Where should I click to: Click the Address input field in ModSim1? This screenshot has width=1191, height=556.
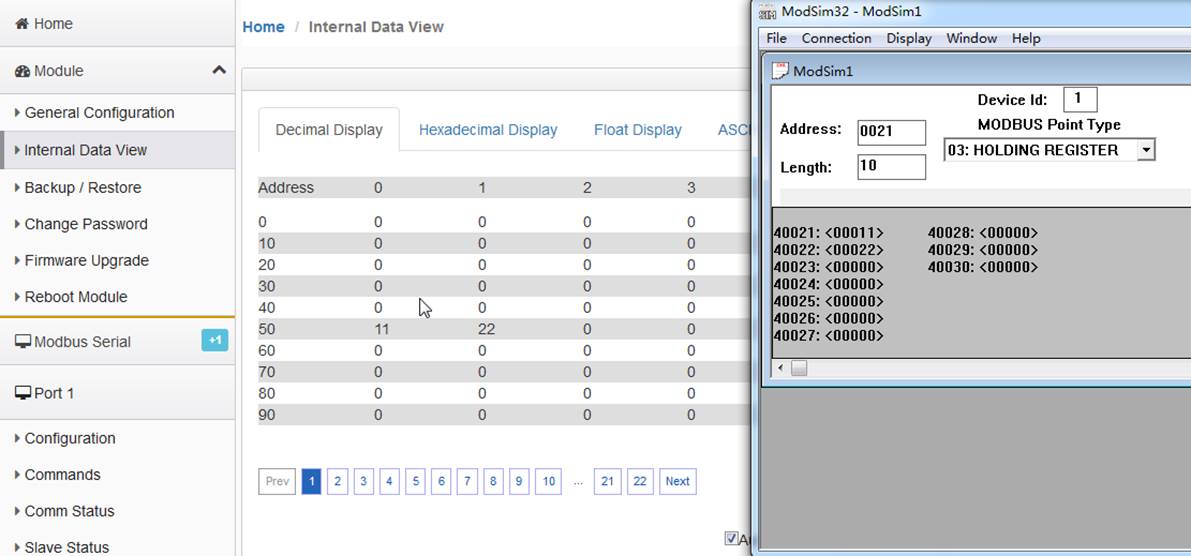click(892, 132)
